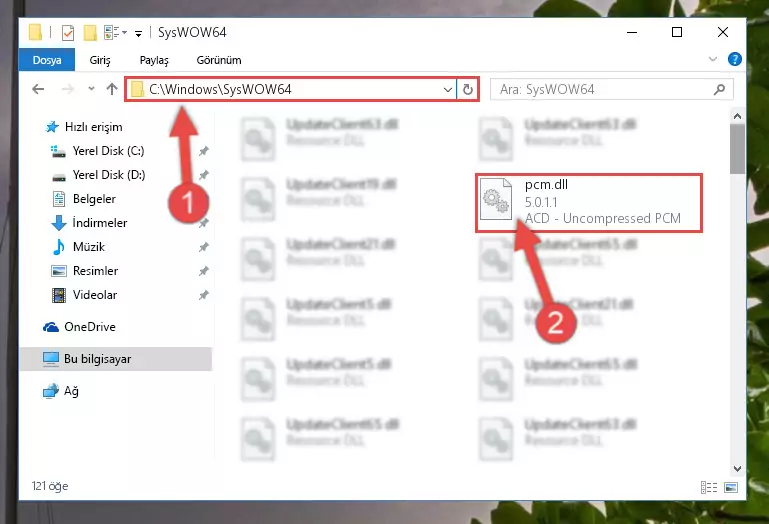Click the Belgeler document icon
The image size is (769, 524).
(59, 199)
